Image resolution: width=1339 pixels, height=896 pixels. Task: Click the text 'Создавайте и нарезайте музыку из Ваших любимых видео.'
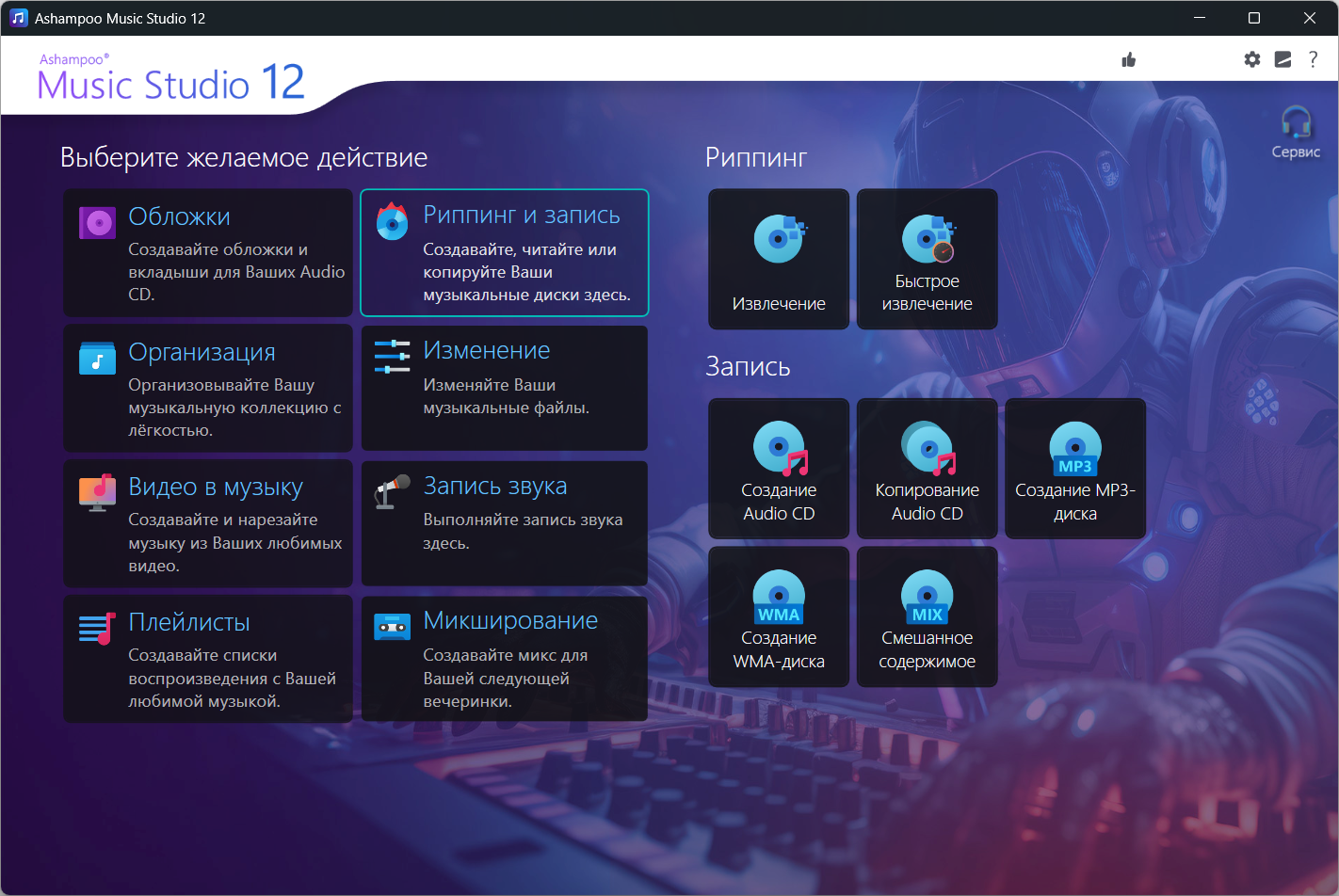point(235,542)
